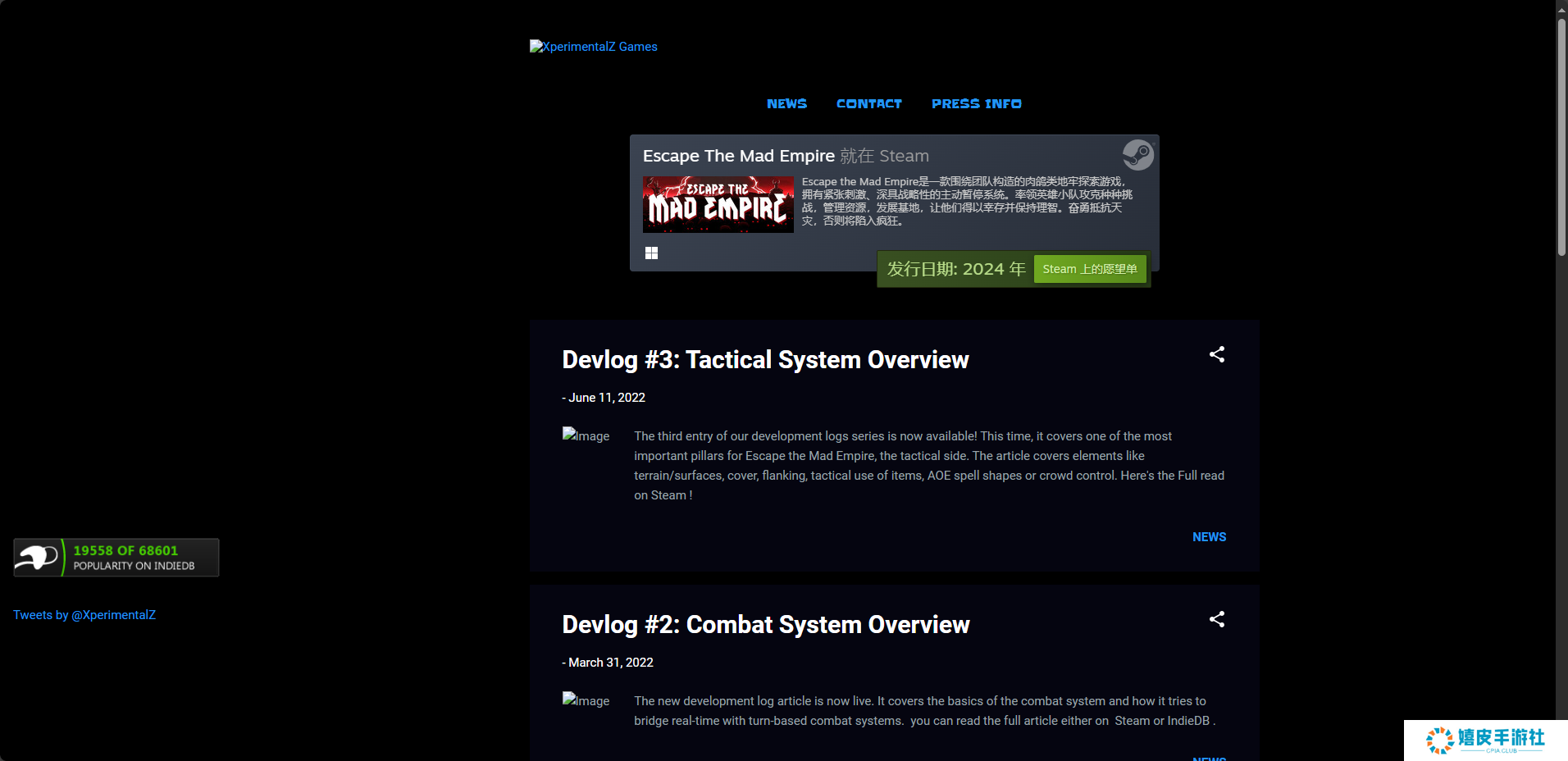Click the share icon on Devlog #2

(1217, 619)
